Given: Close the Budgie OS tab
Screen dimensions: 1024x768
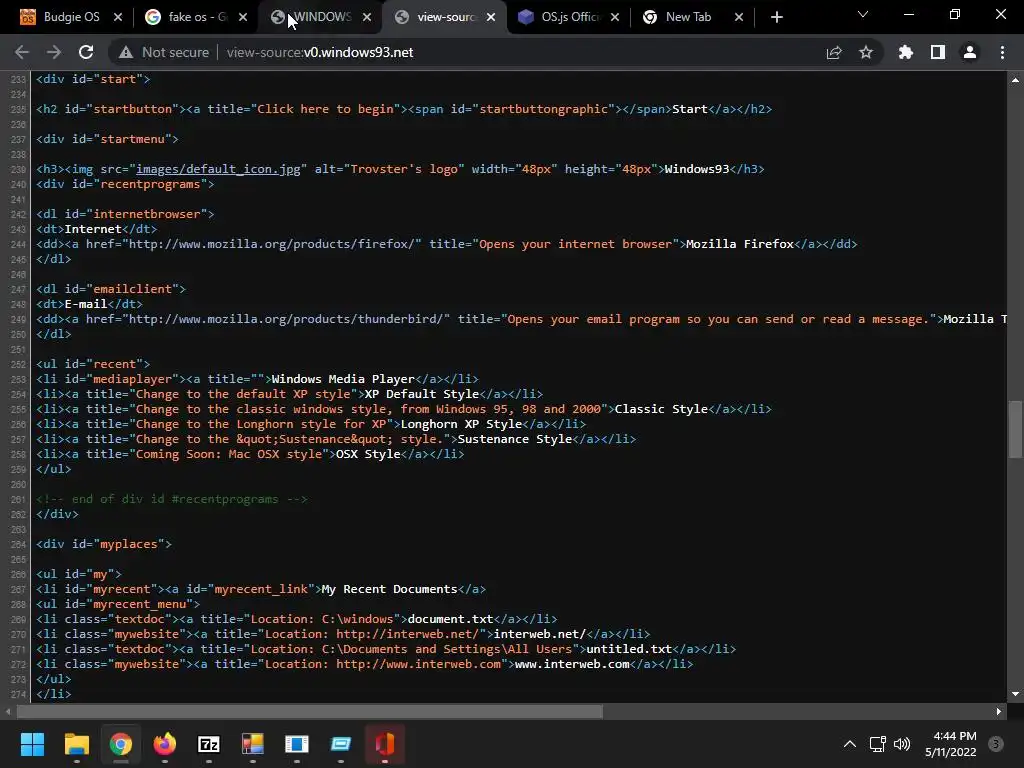Looking at the screenshot, I should coord(118,18).
